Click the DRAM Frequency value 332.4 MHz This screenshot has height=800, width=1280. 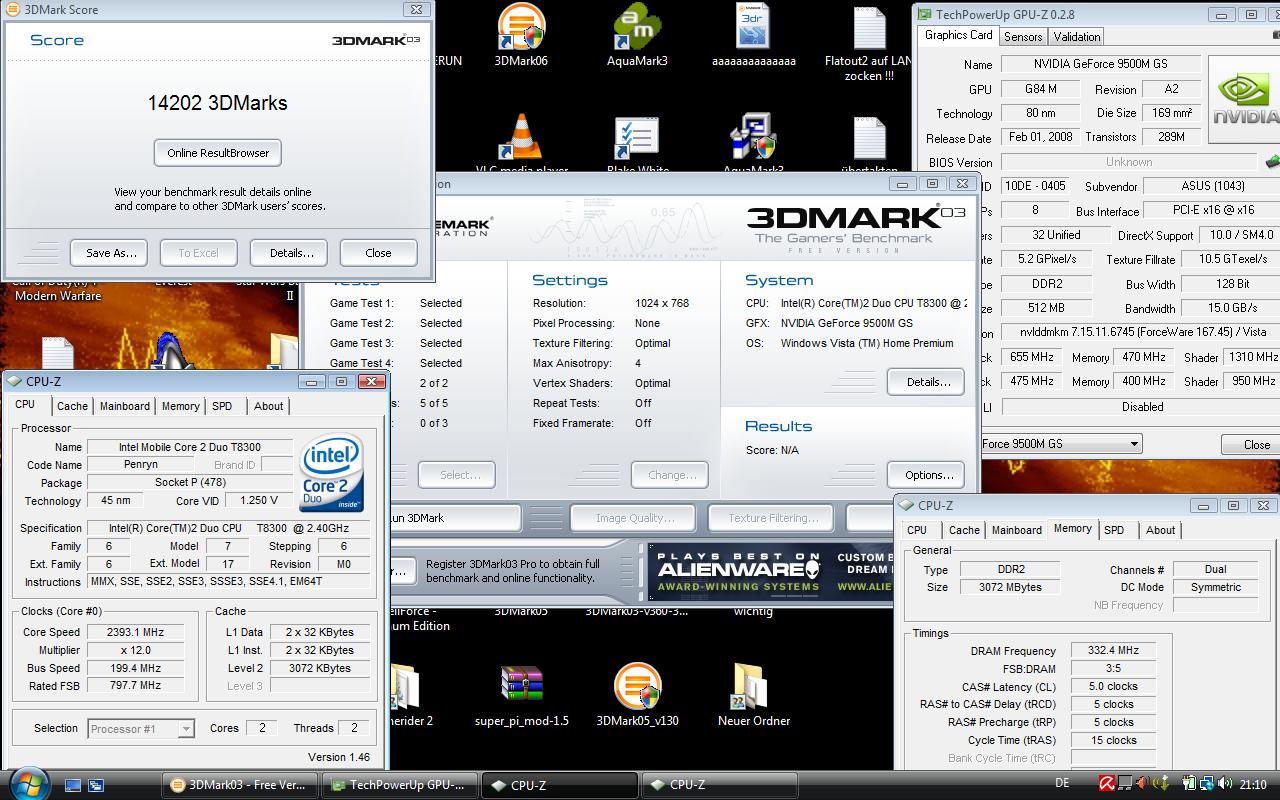pyautogui.click(x=1112, y=650)
